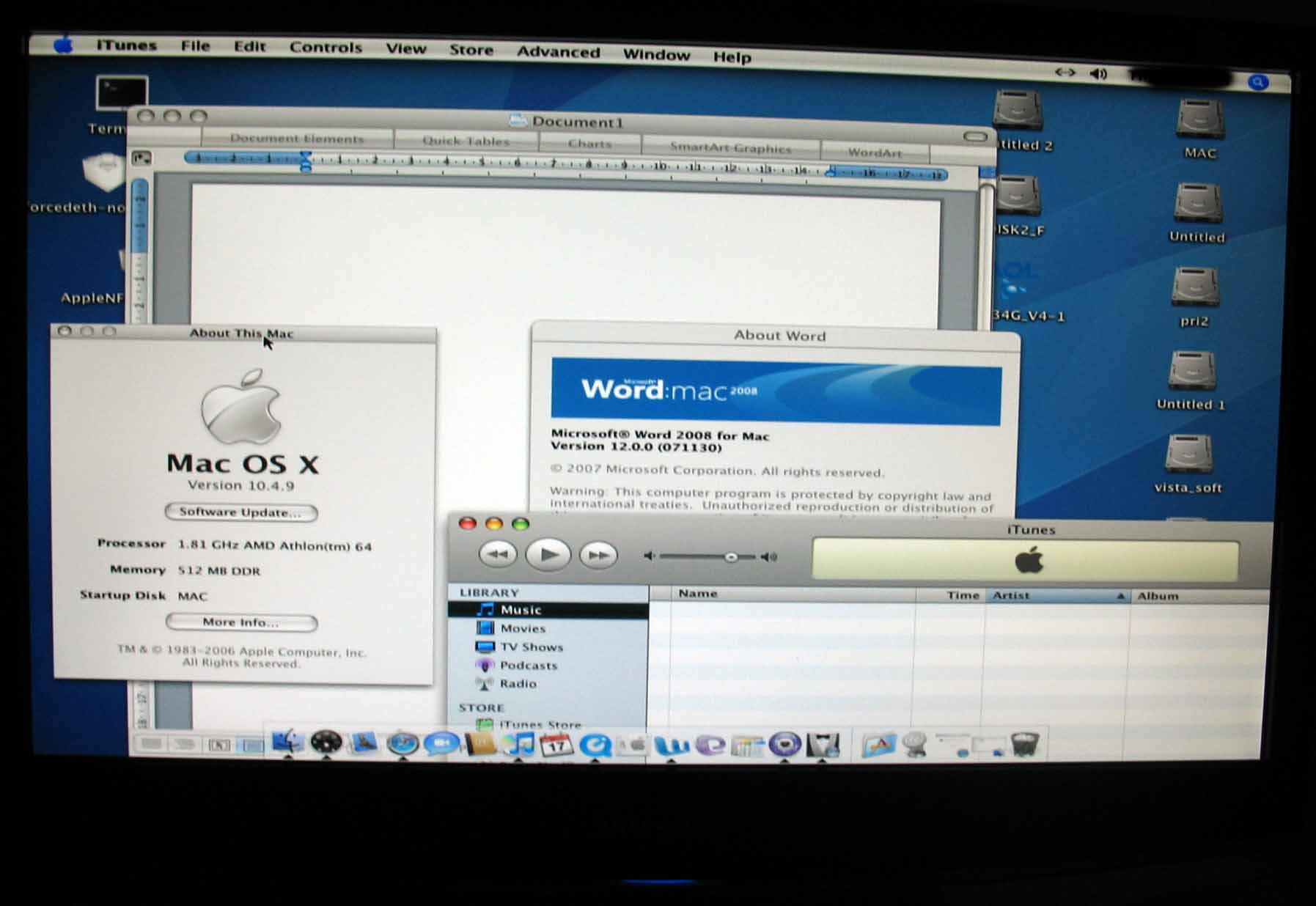
Task: Open iCal calendar icon in the Dock
Action: coord(556,745)
